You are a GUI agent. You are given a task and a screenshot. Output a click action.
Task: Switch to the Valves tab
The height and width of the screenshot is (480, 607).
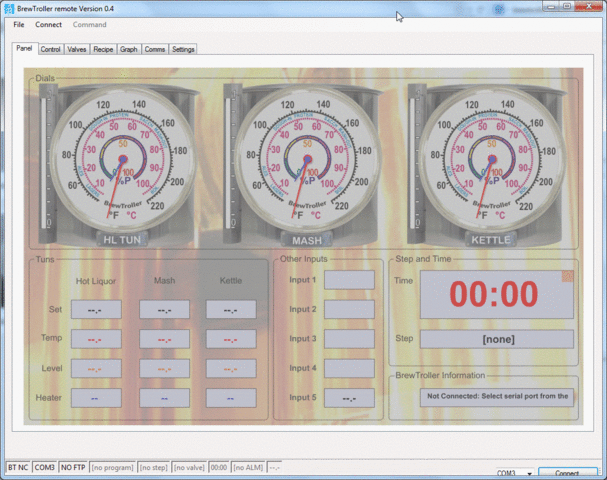click(x=77, y=49)
